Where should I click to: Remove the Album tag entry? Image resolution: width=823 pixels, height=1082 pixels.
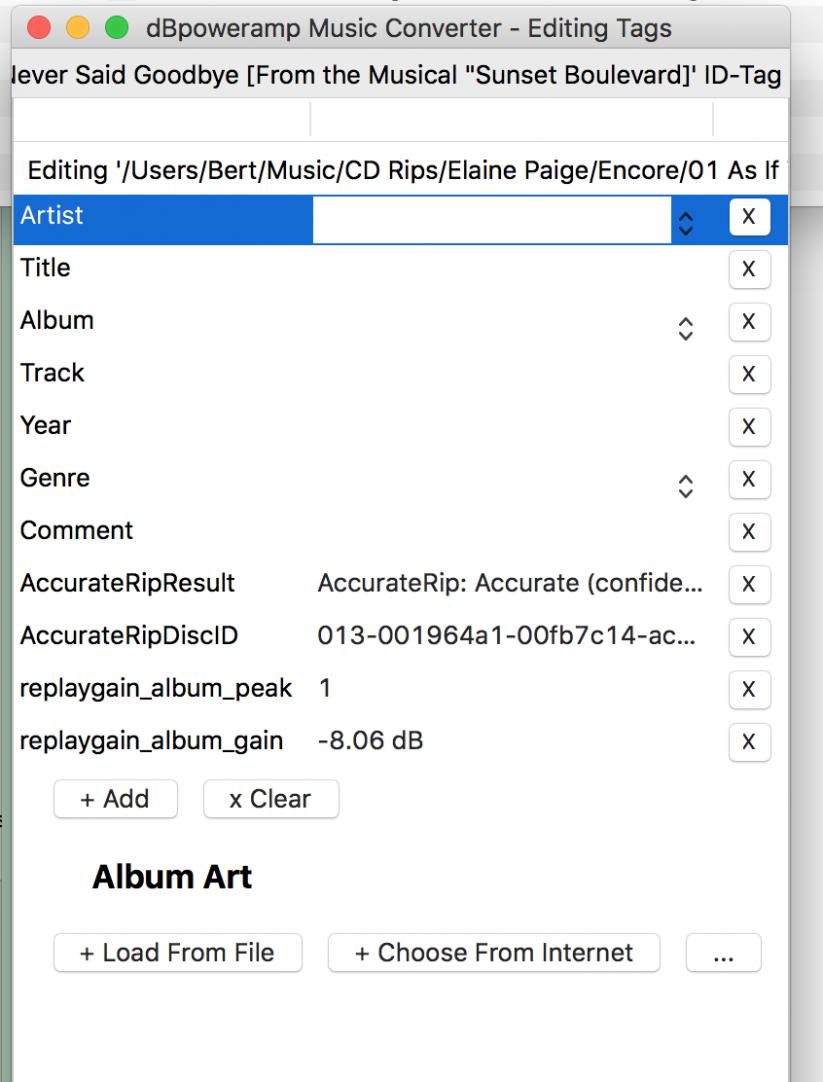point(749,322)
